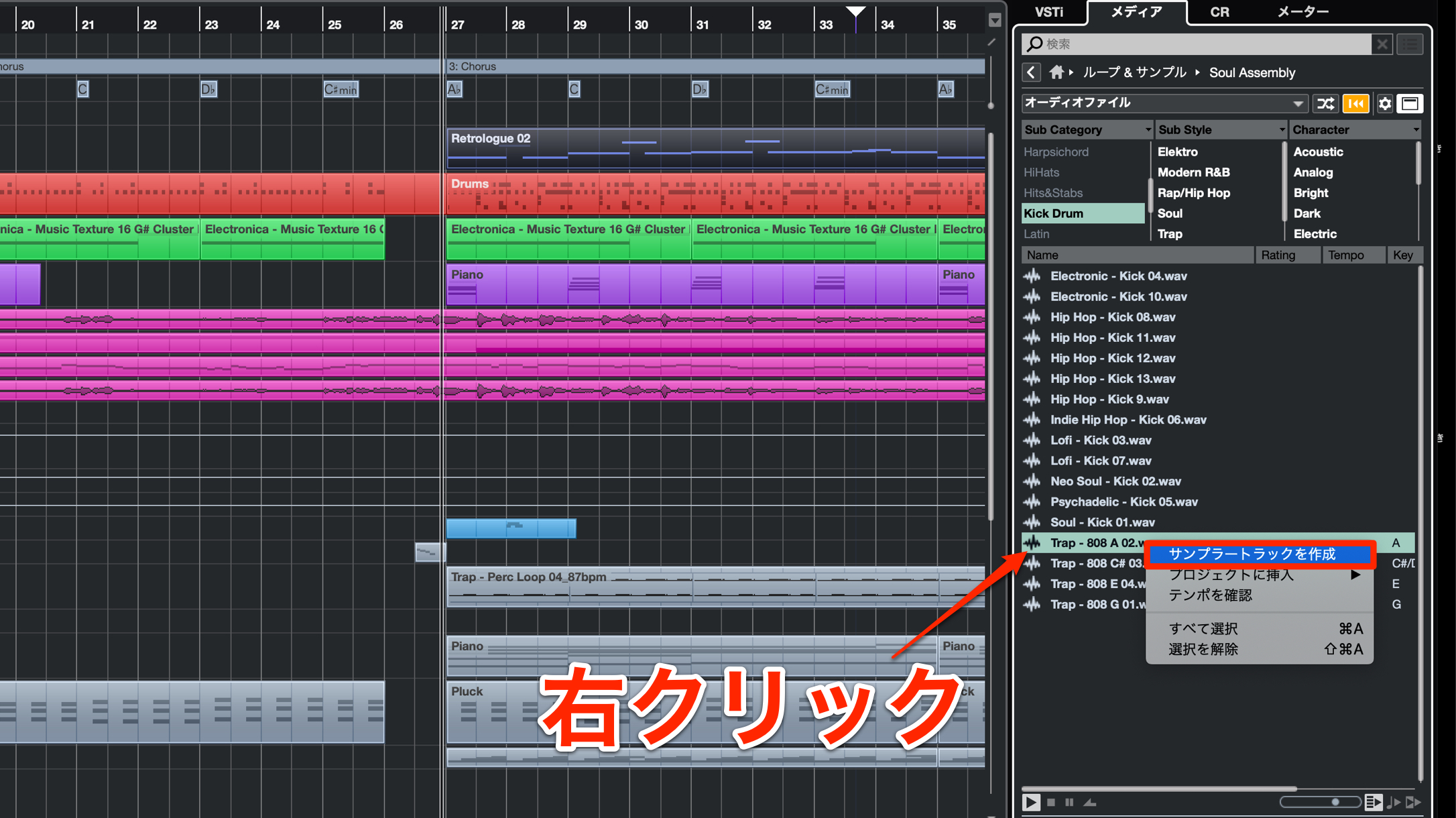
Task: Stop the sample preview playback
Action: (1051, 802)
